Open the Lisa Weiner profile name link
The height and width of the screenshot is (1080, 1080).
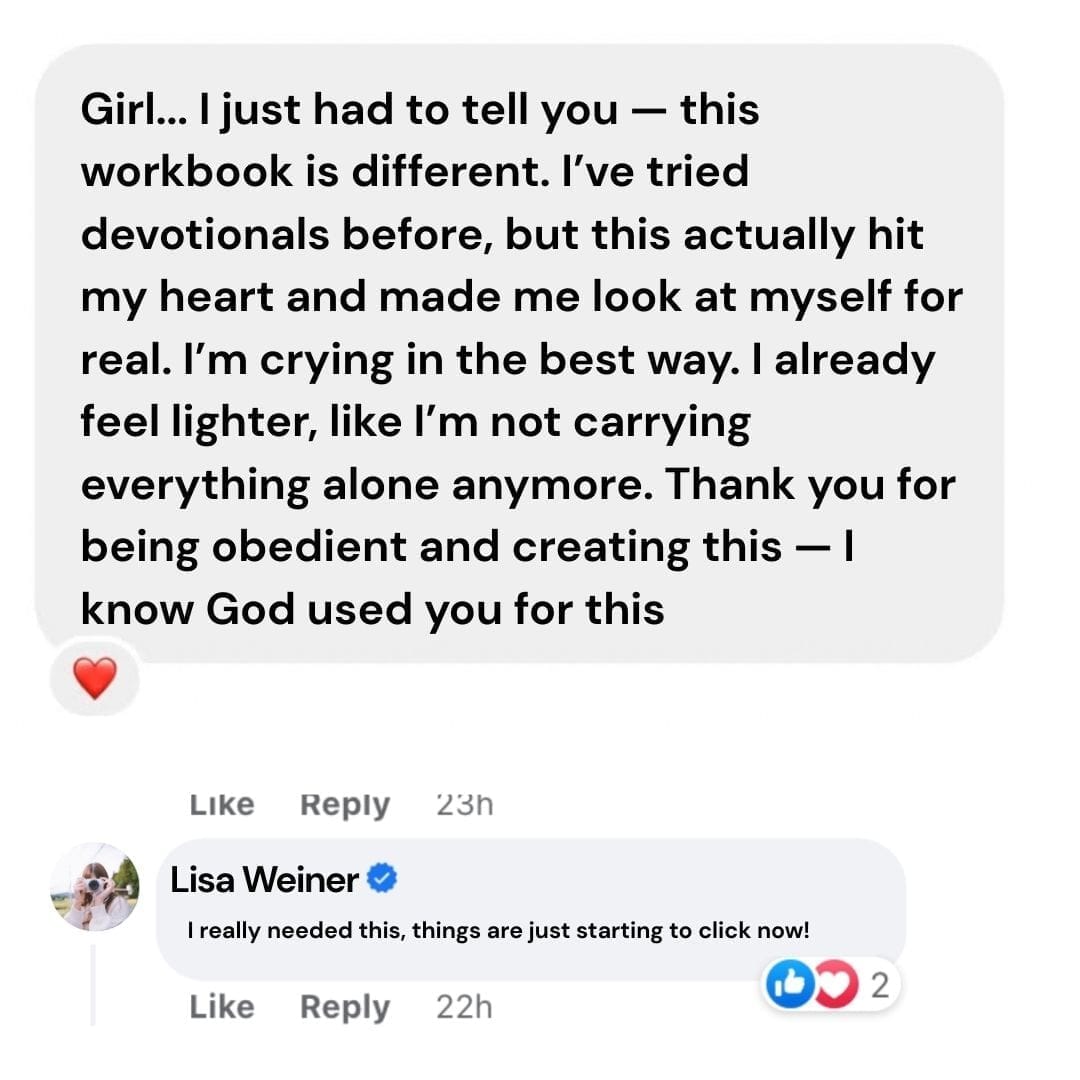pos(265,880)
